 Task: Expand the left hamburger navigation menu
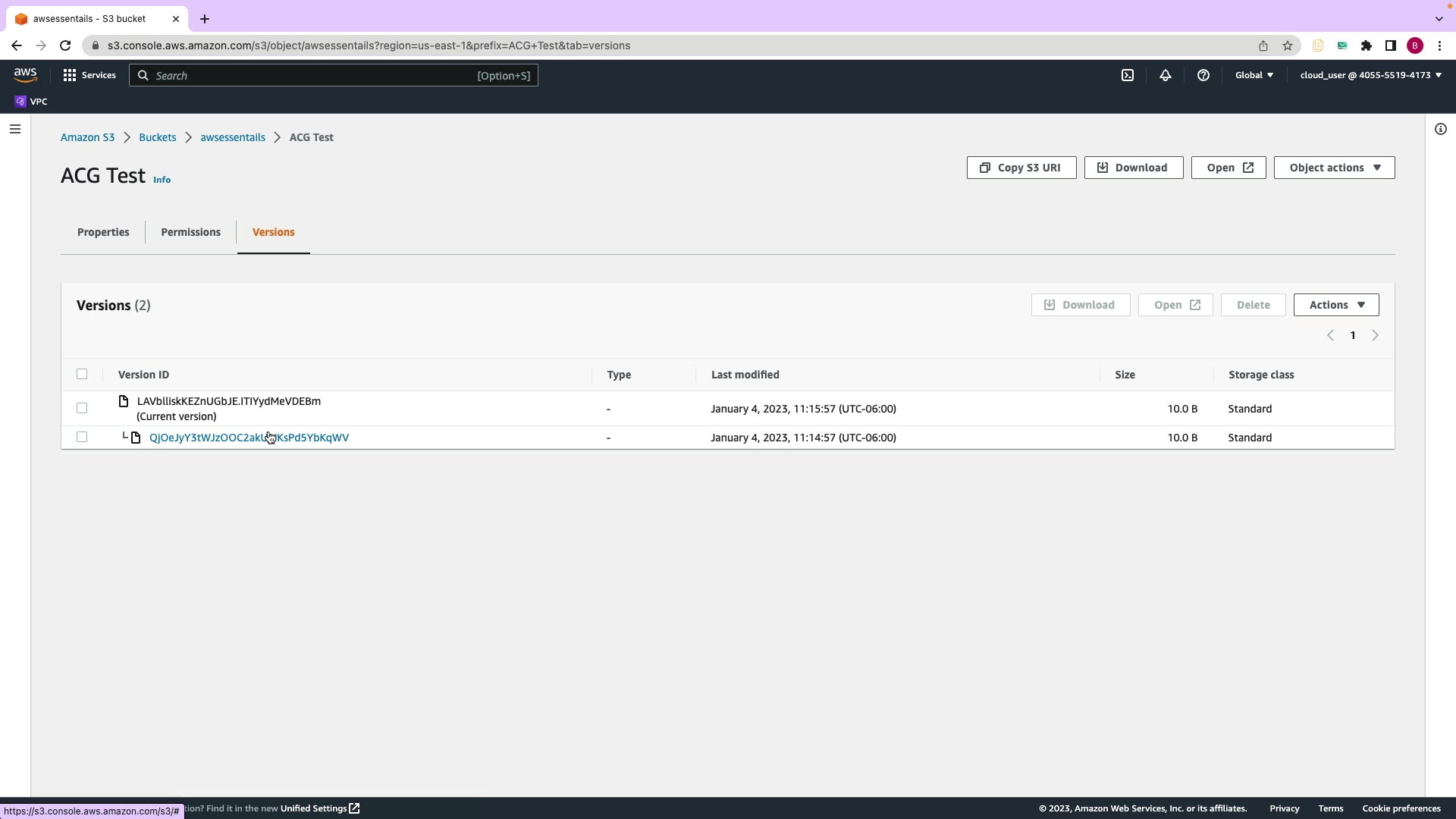point(15,129)
